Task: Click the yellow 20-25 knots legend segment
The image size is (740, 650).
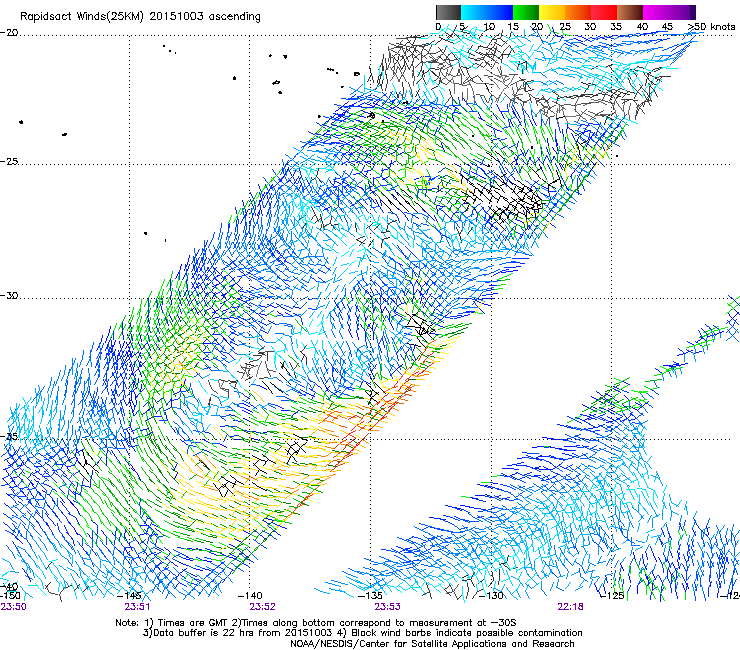Action: 552,12
